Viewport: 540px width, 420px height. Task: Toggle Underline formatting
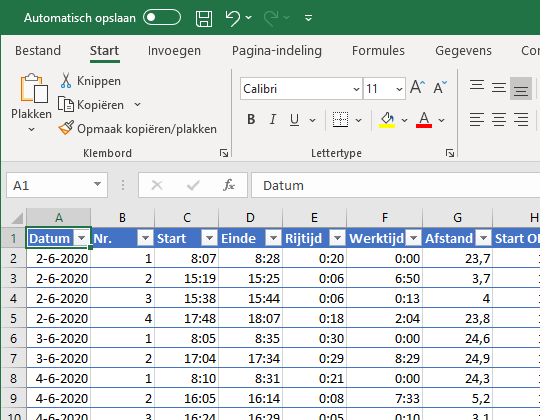coord(294,119)
